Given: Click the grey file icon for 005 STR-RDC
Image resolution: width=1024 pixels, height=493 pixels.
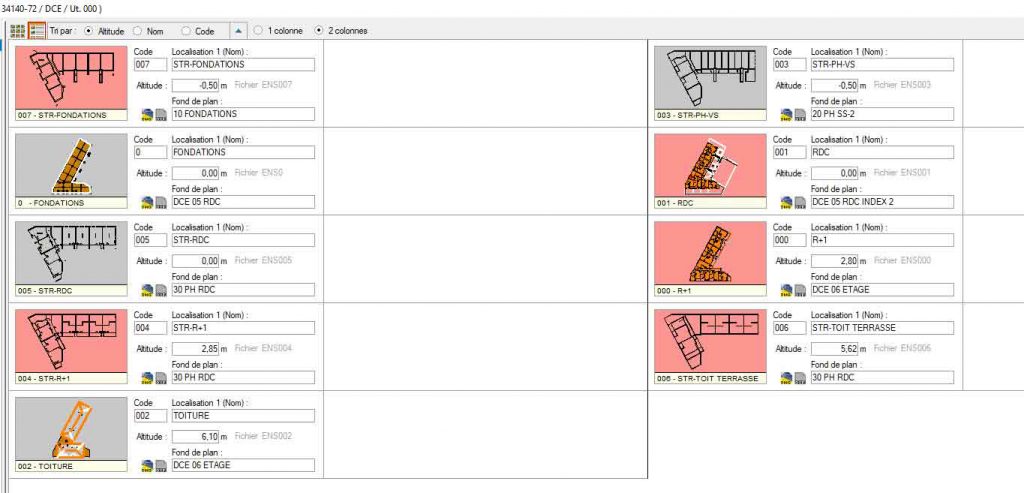Looking at the screenshot, I should tap(160, 290).
